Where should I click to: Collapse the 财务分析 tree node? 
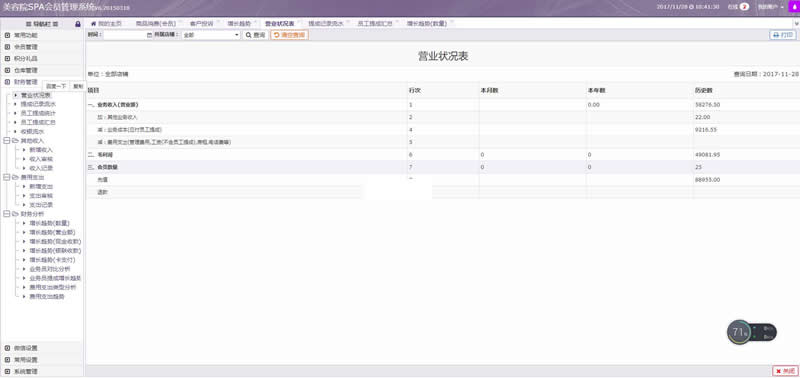7,214
